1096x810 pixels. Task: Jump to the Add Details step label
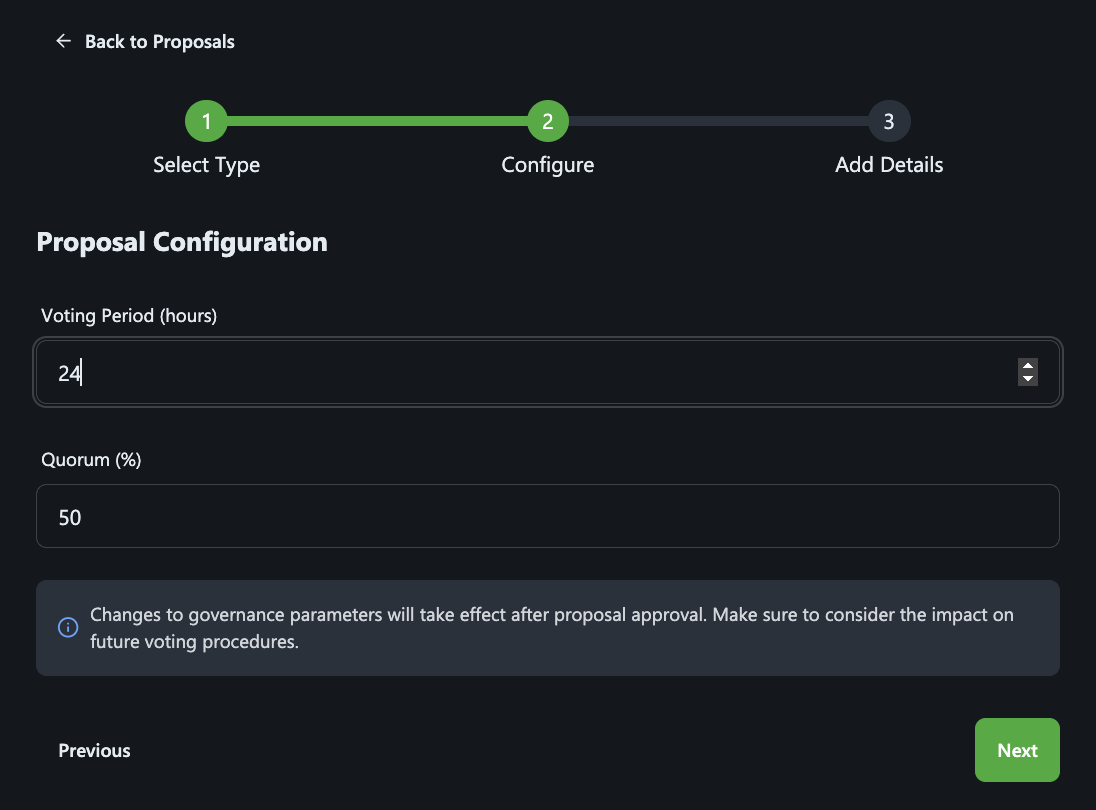click(x=889, y=165)
